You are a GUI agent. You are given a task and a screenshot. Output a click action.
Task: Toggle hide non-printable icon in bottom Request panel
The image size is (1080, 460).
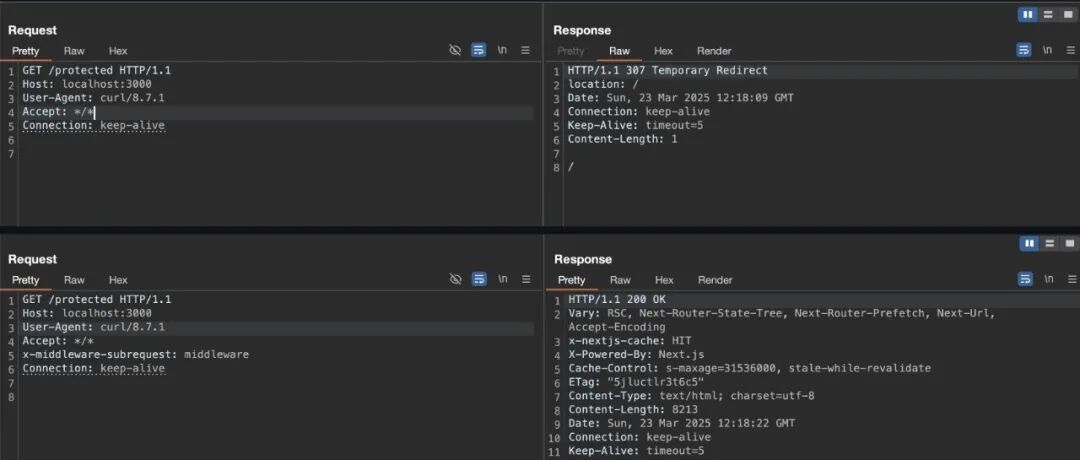click(455, 279)
